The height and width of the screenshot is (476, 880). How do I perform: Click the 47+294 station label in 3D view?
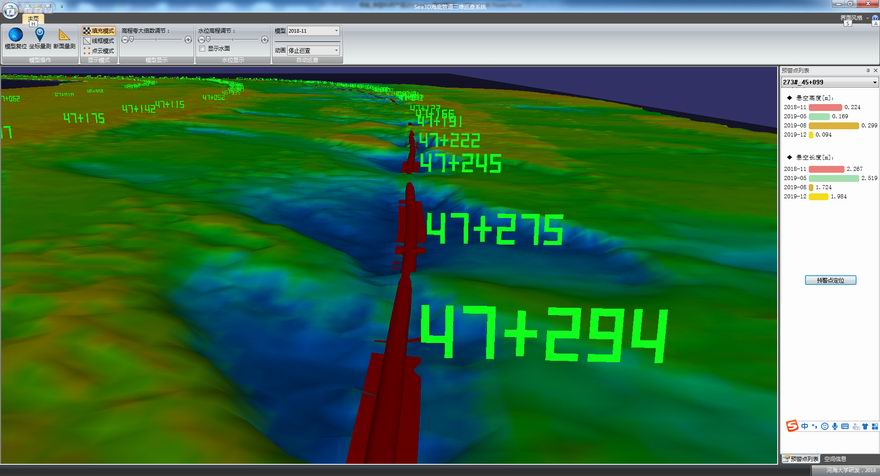(544, 334)
